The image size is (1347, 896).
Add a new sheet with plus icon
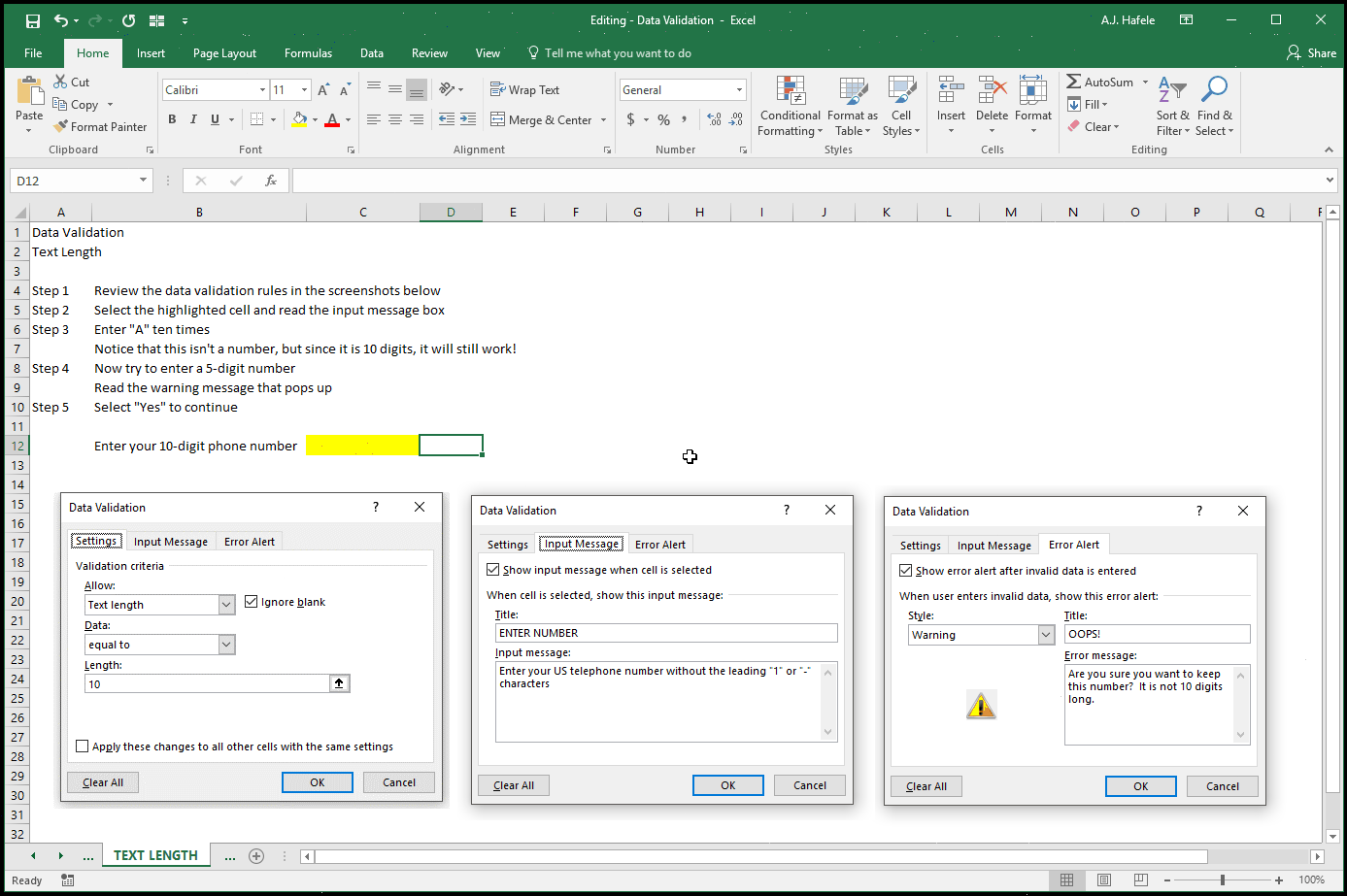(x=256, y=855)
